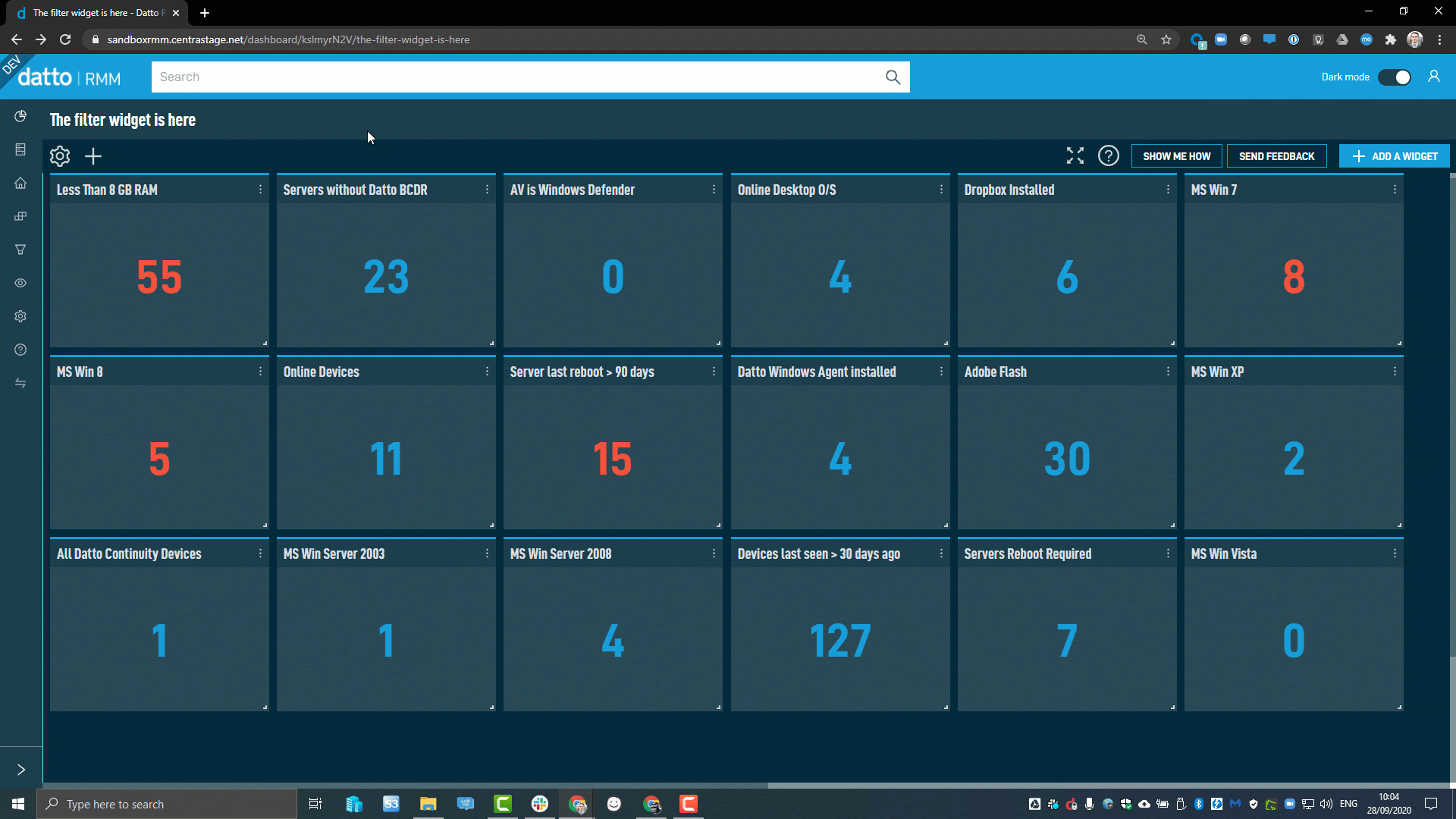1456x819 pixels.
Task: Reload the page with the browser refresh button
Action: (x=65, y=39)
